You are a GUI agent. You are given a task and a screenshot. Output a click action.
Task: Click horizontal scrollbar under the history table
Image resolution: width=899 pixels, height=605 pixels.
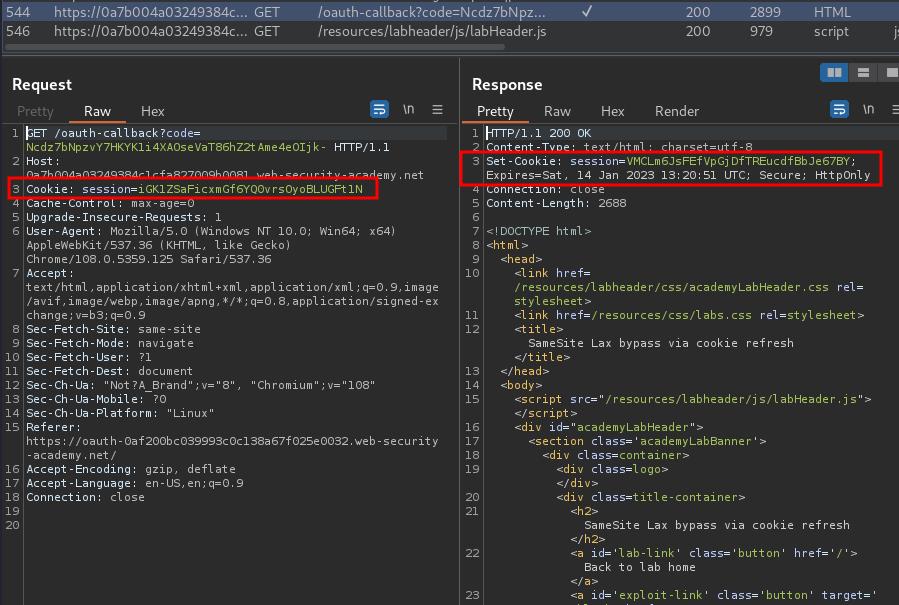pyautogui.click(x=255, y=47)
